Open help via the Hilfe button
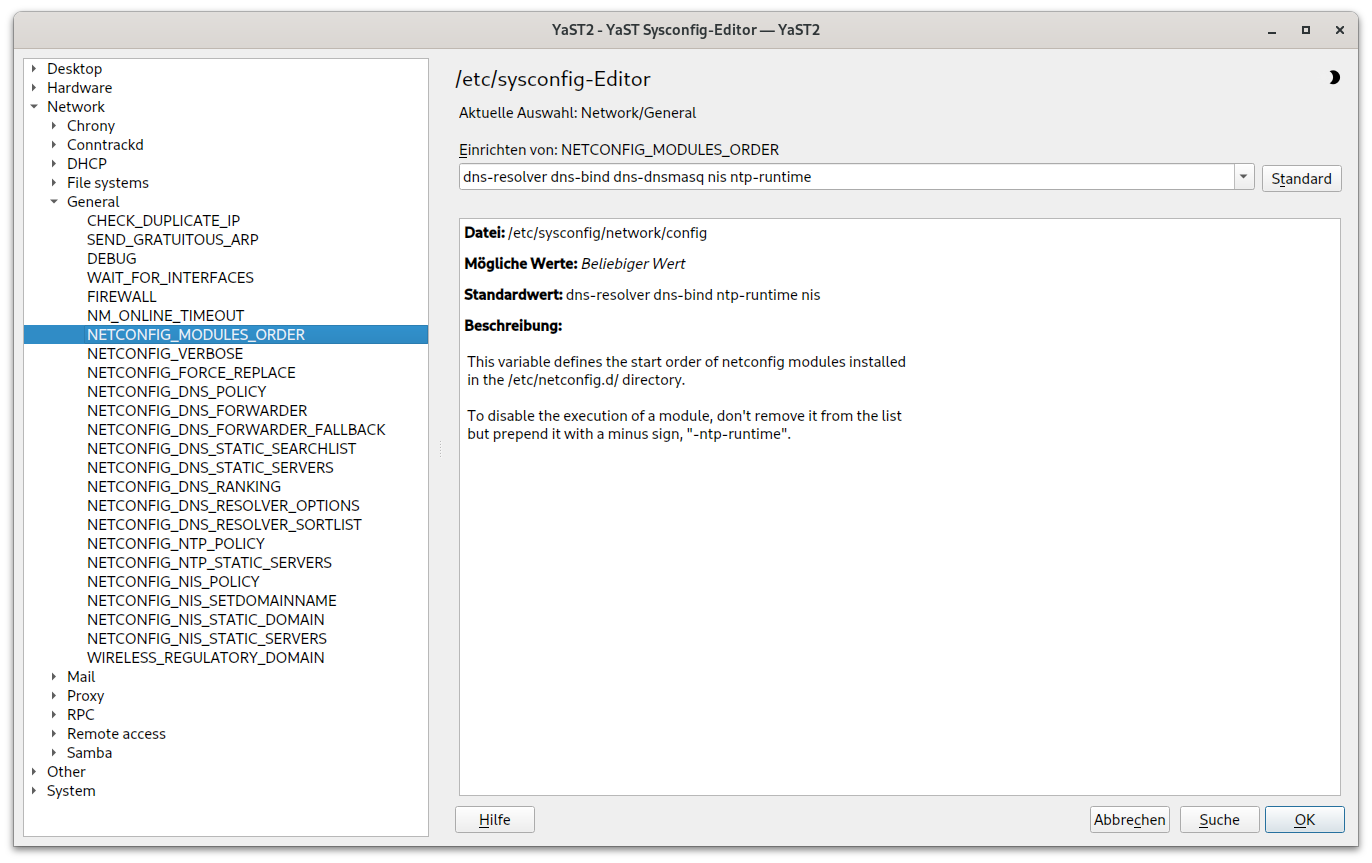The image size is (1372, 863). tap(494, 819)
